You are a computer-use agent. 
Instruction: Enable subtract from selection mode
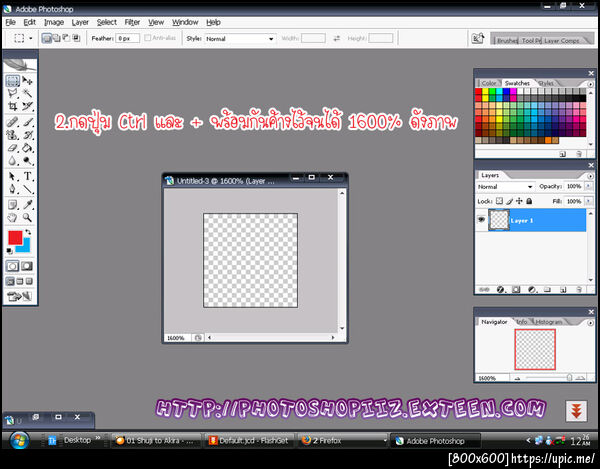[66, 38]
